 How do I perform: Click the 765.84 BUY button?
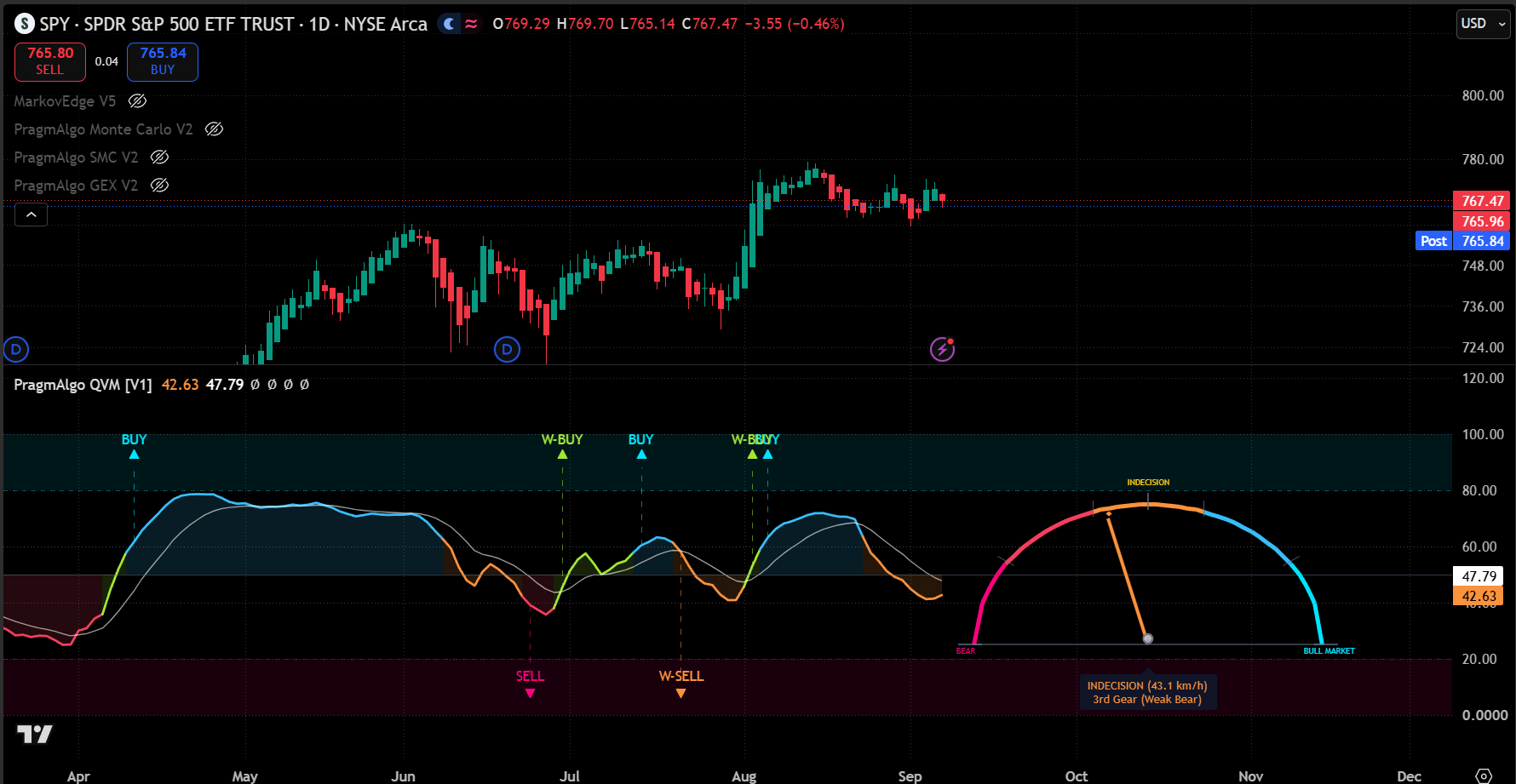tap(163, 61)
